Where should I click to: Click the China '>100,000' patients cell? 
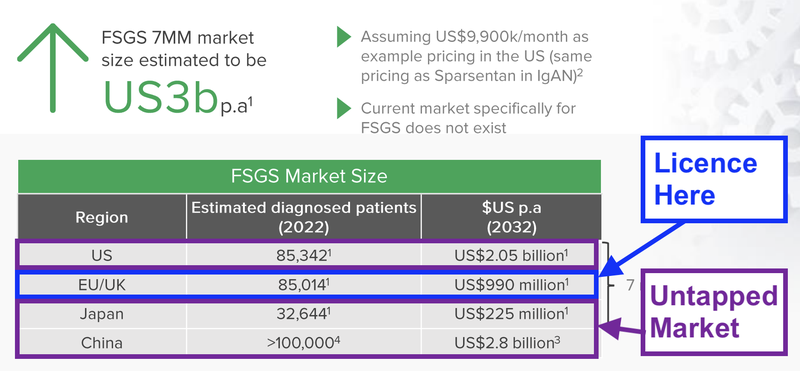(304, 342)
